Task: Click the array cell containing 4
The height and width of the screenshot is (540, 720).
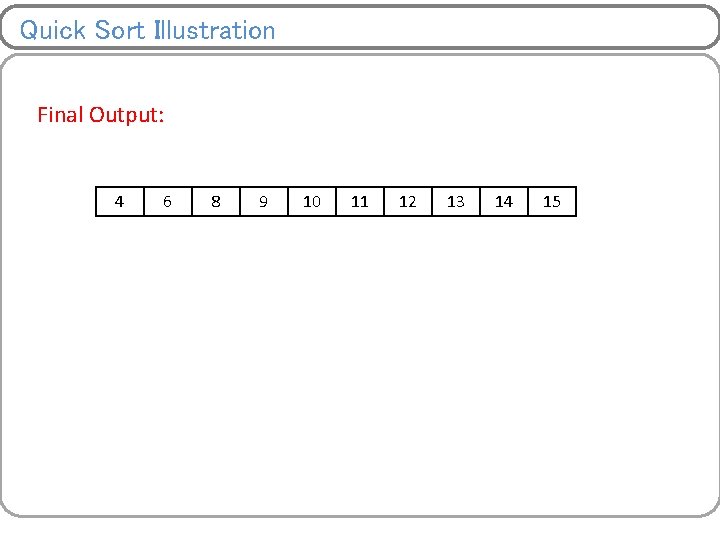Action: coord(120,201)
